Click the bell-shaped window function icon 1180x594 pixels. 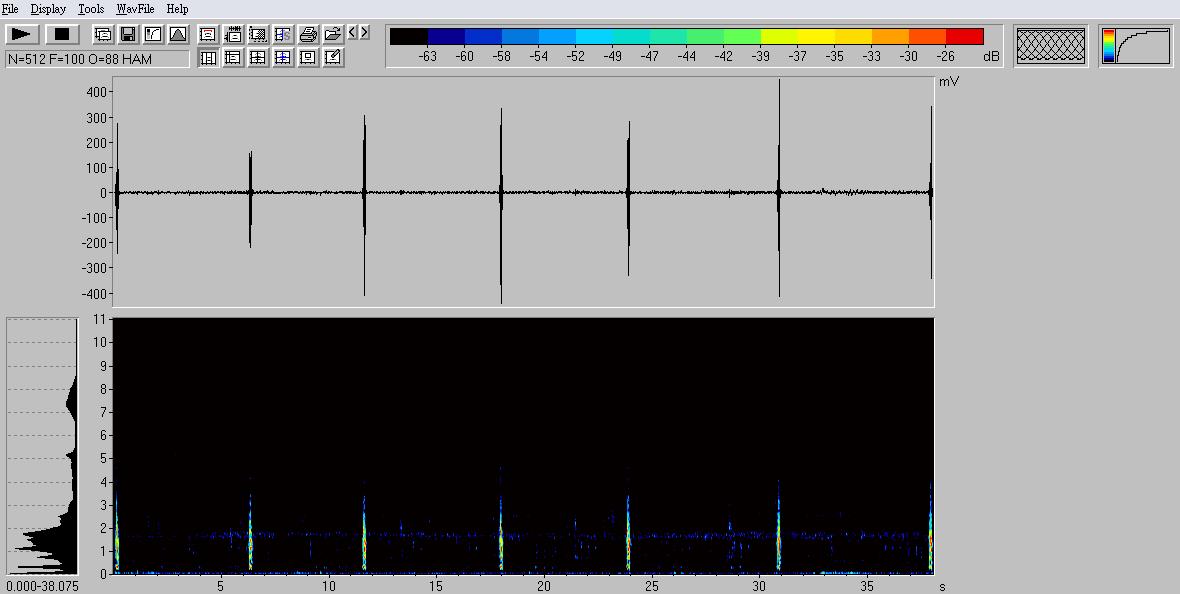coord(178,34)
